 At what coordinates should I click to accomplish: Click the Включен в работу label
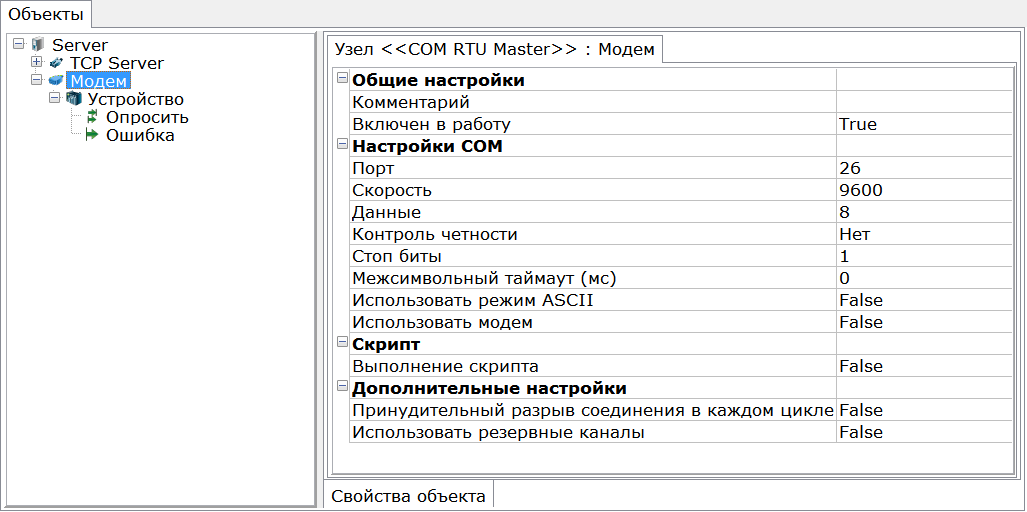(431, 124)
